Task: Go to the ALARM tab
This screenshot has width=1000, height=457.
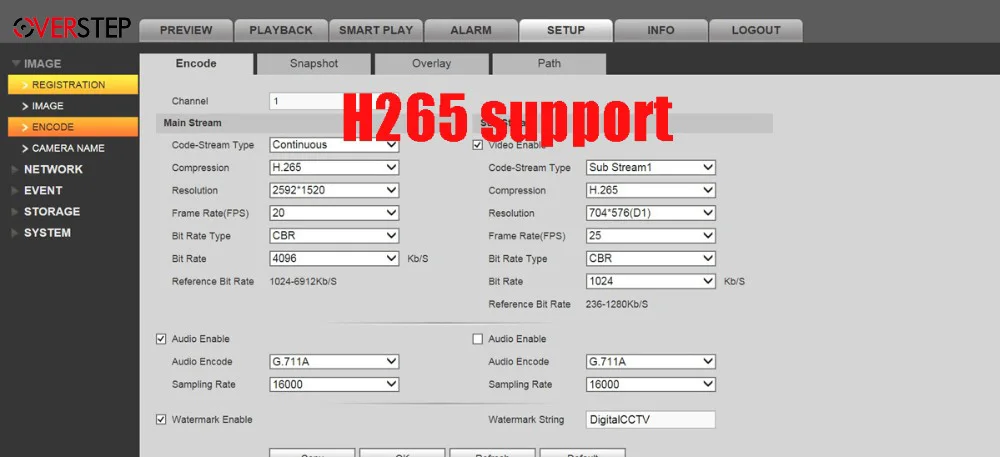Action: point(471,30)
